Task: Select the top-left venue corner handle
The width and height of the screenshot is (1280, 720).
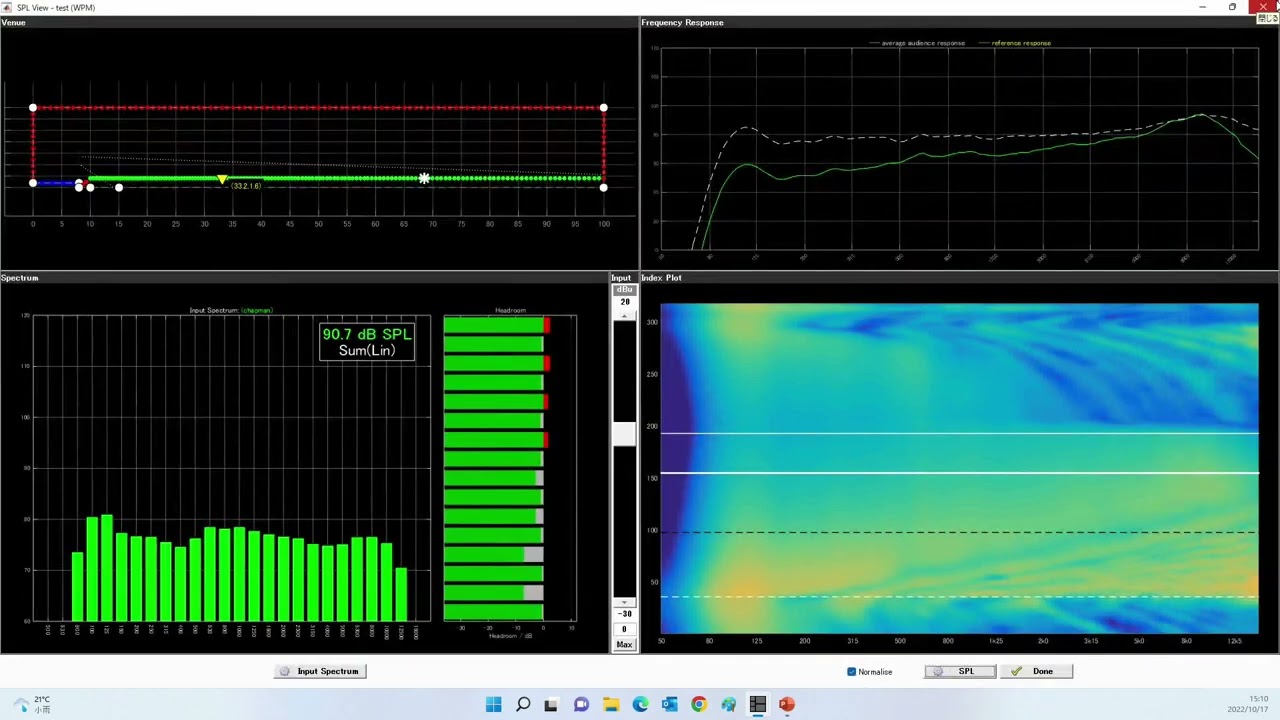Action: click(x=33, y=107)
